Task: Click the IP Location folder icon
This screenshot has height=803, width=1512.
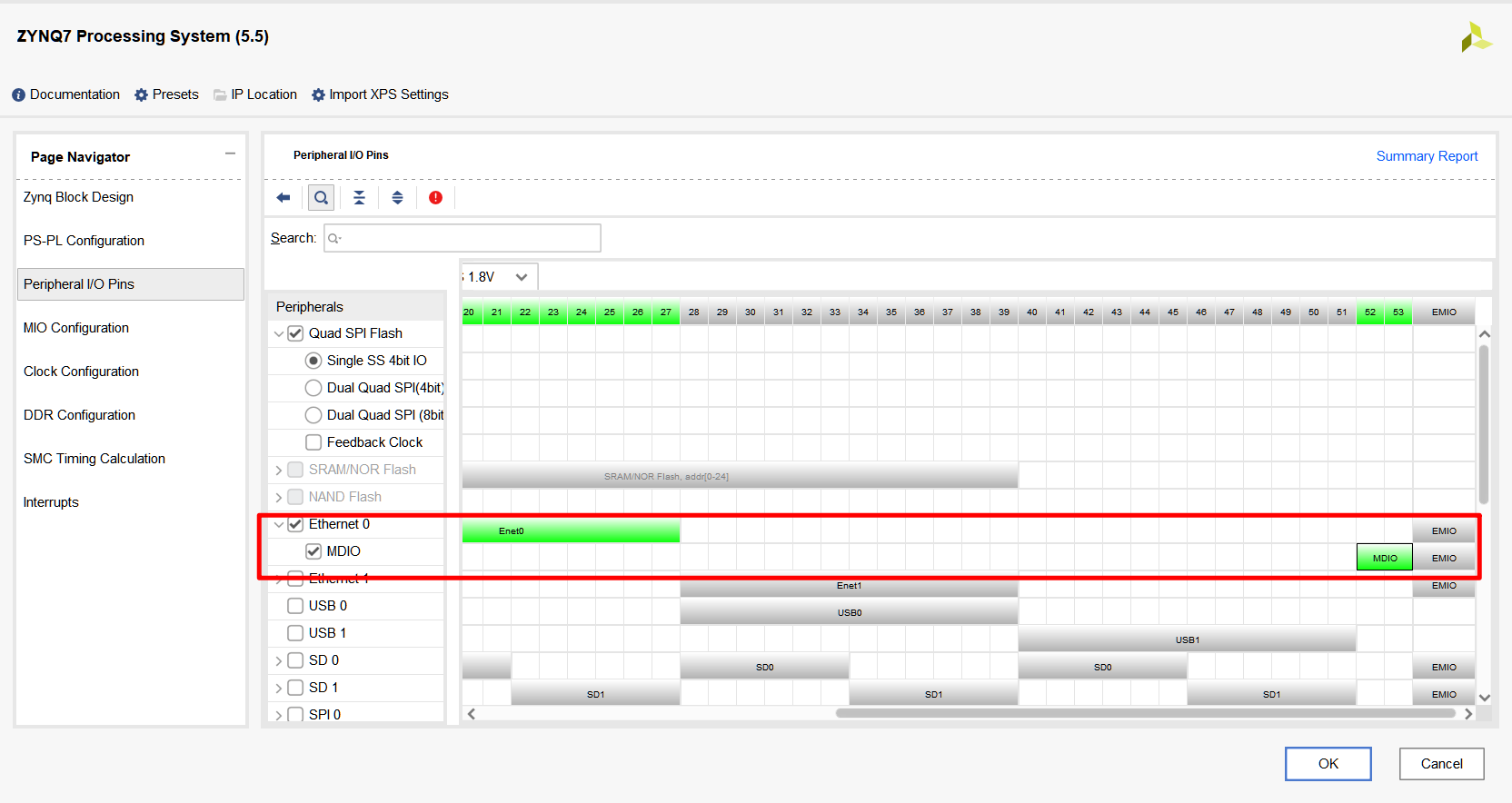Action: [220, 95]
